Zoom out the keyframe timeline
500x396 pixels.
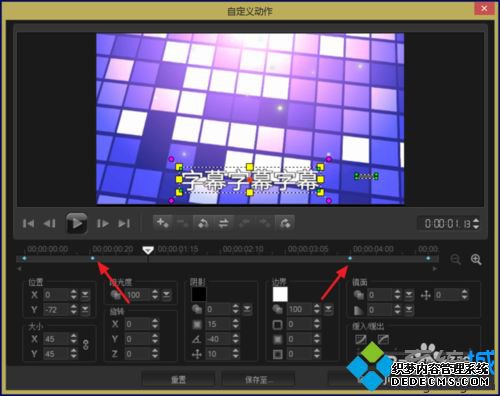tap(455, 259)
